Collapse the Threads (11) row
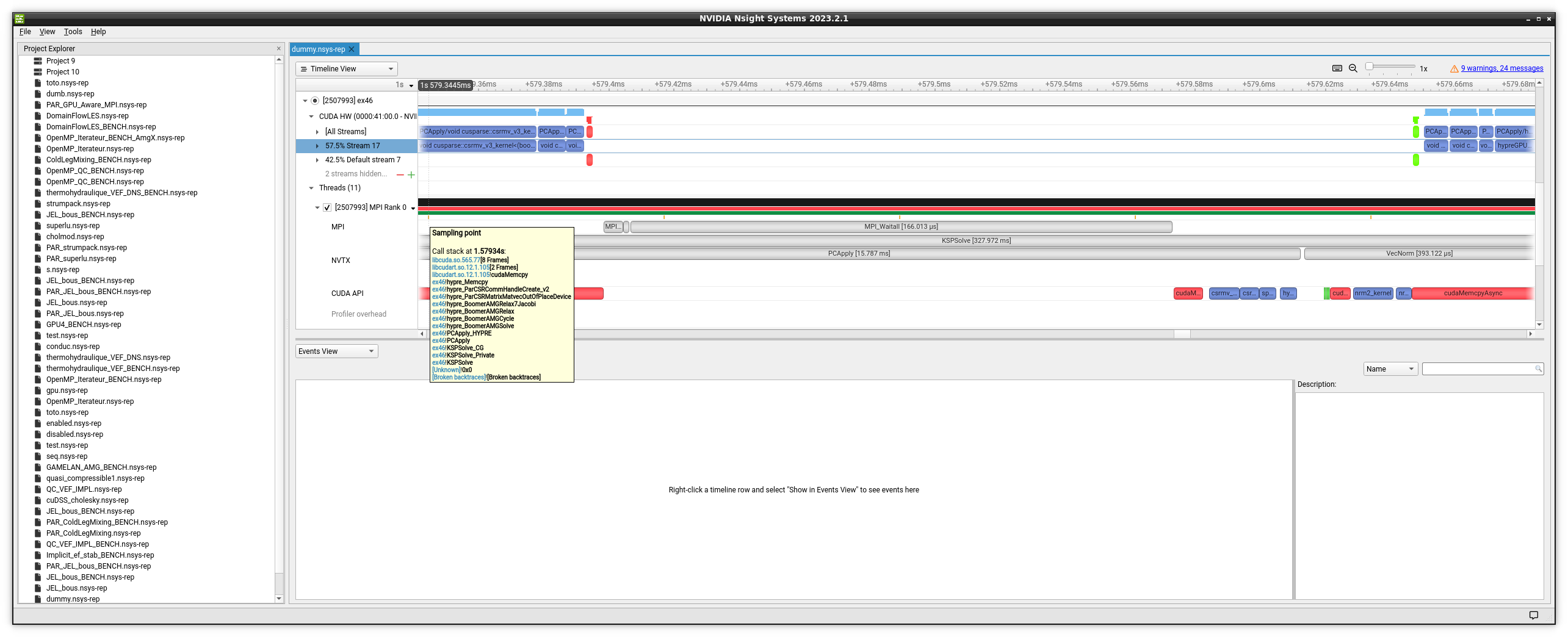 311,188
